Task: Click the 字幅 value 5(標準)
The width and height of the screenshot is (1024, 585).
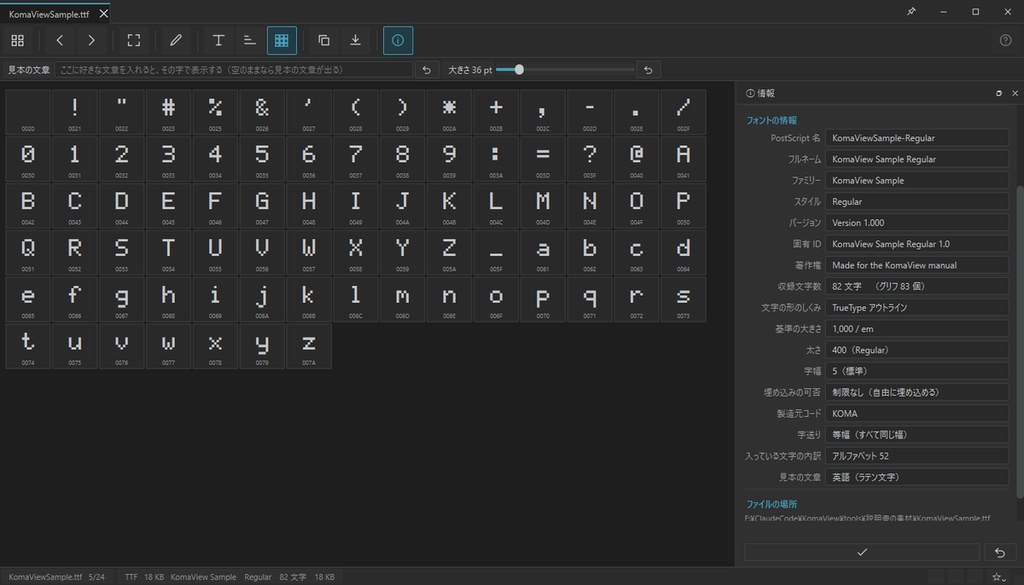Action: pyautogui.click(x=917, y=371)
